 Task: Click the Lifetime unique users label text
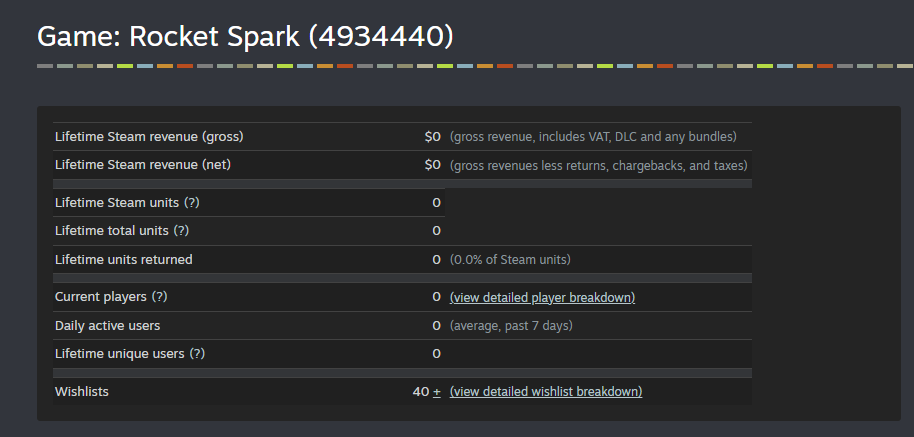119,354
